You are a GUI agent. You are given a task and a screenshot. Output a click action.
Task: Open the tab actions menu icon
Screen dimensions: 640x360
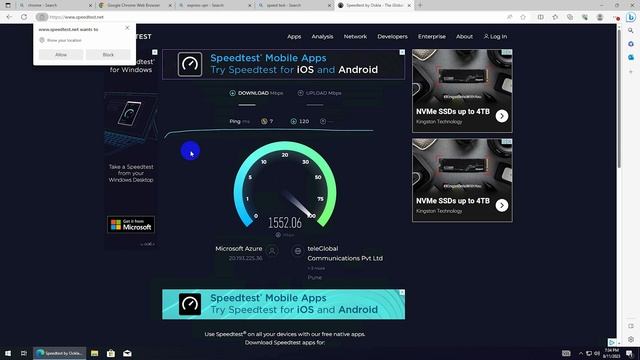(x=7, y=5)
